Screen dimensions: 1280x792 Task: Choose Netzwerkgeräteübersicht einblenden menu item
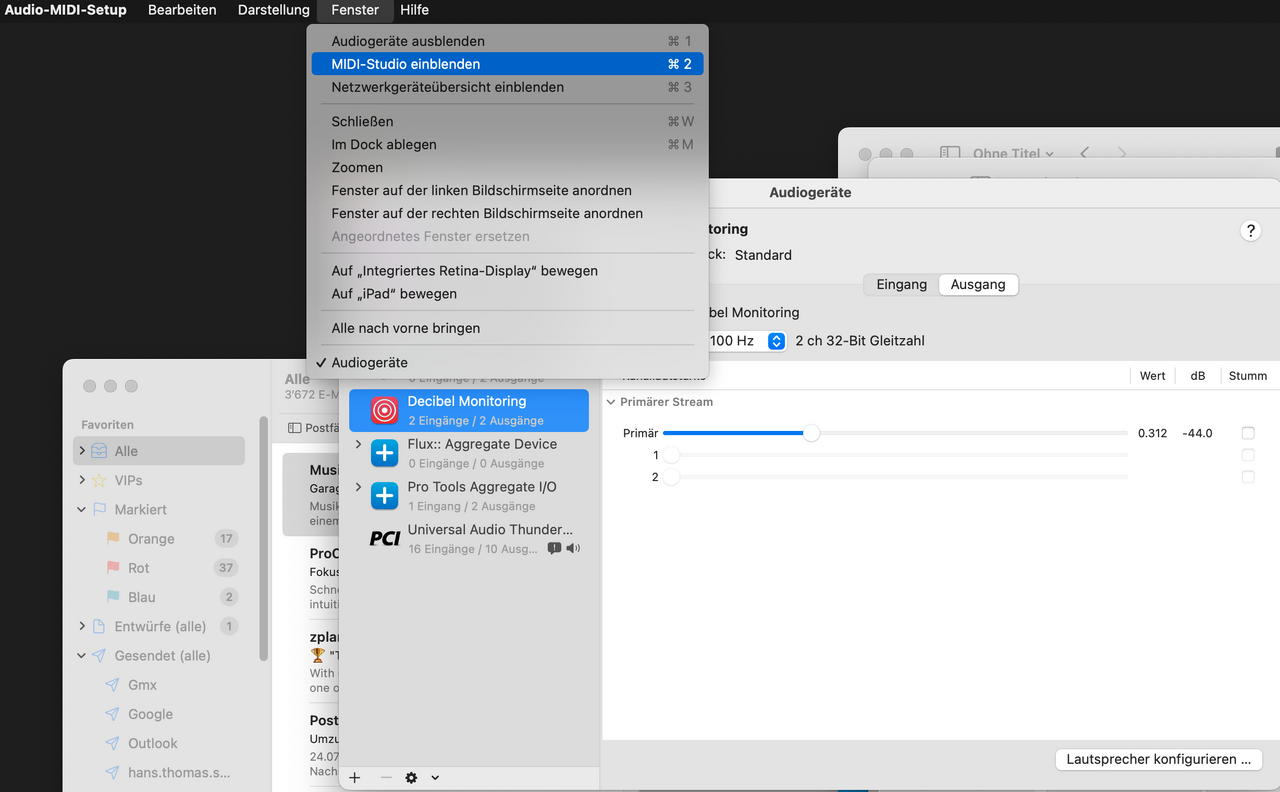coord(507,87)
